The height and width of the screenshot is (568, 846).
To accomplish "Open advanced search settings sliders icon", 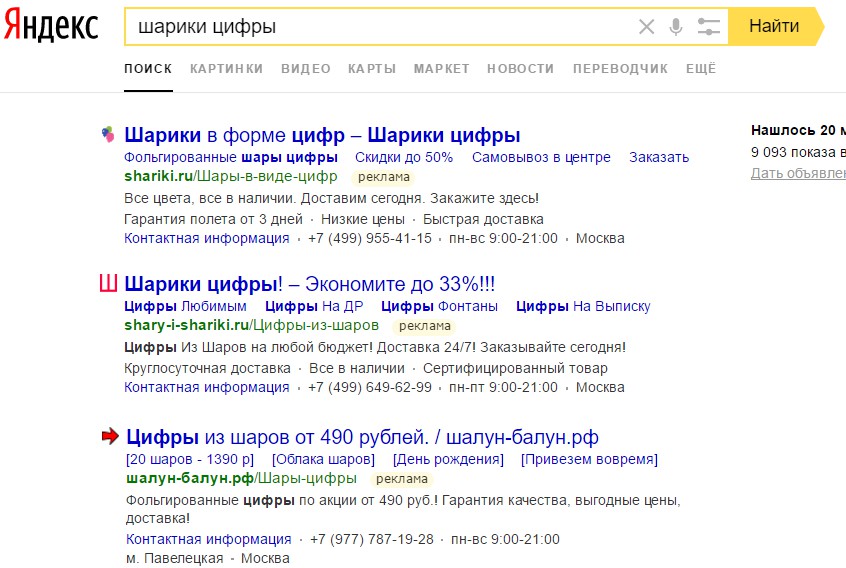I will coord(708,26).
